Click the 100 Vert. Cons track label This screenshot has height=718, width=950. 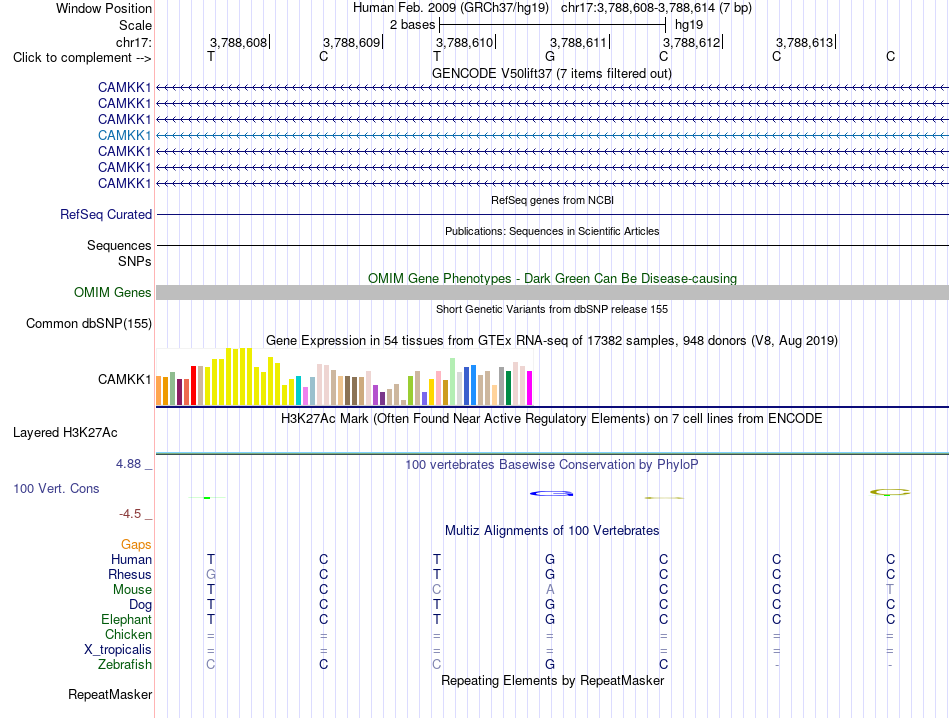(x=56, y=488)
